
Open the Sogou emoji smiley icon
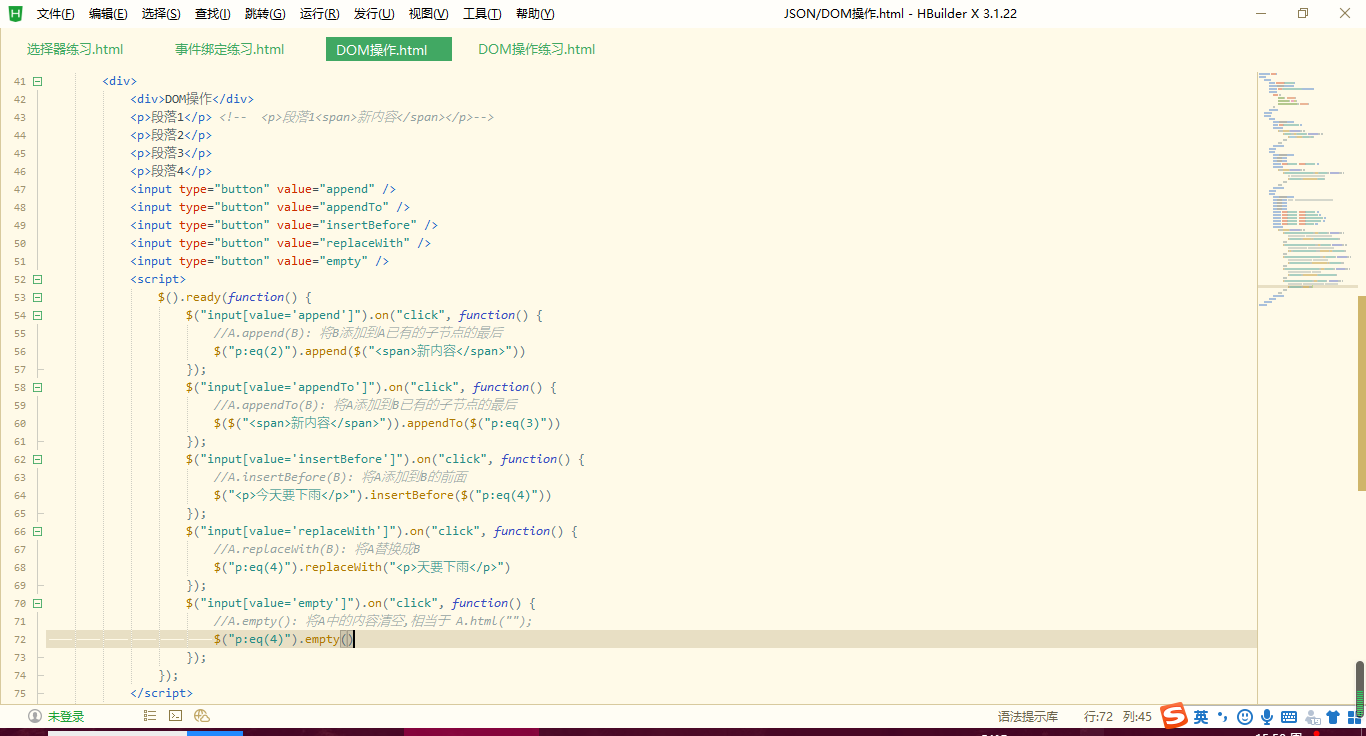tap(1245, 717)
